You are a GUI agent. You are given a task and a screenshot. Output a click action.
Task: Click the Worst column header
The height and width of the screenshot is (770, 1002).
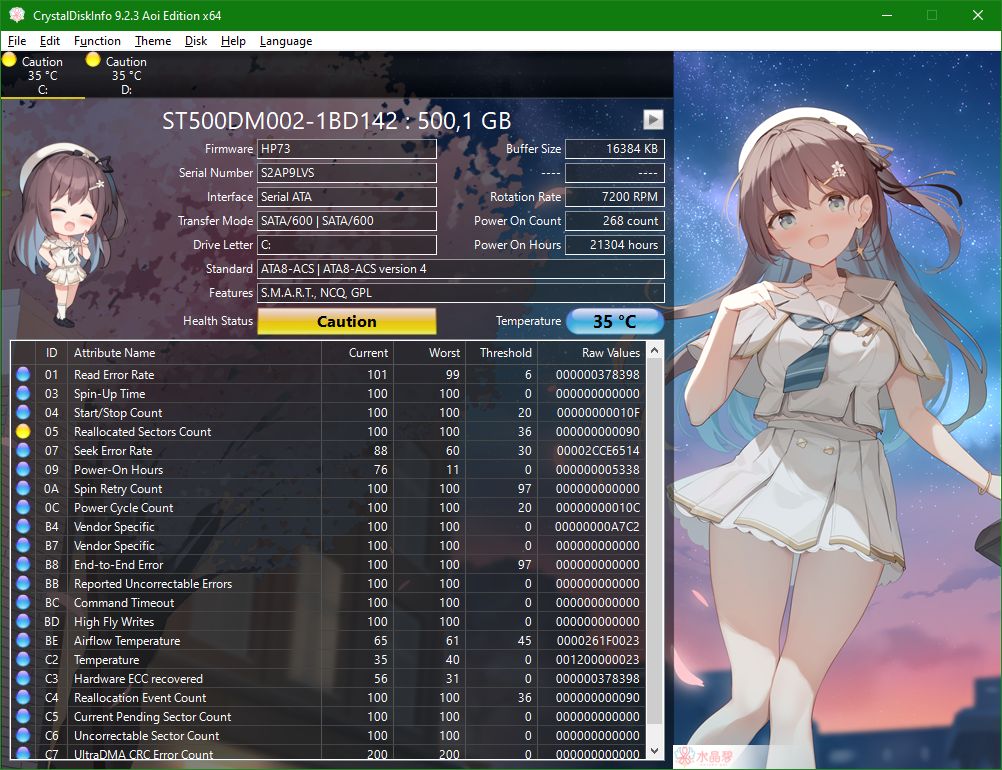click(429, 353)
